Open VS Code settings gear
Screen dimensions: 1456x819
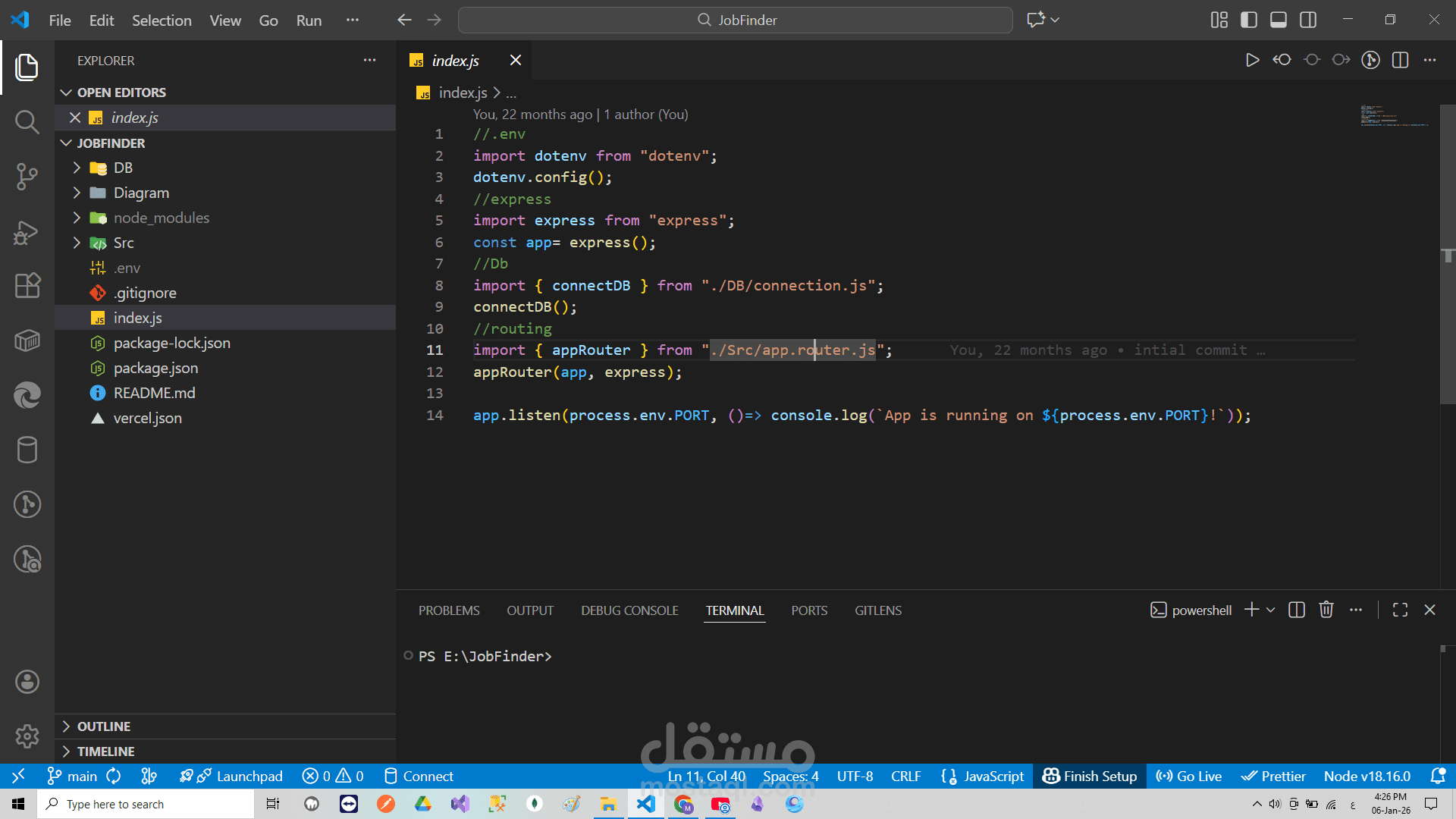(27, 736)
